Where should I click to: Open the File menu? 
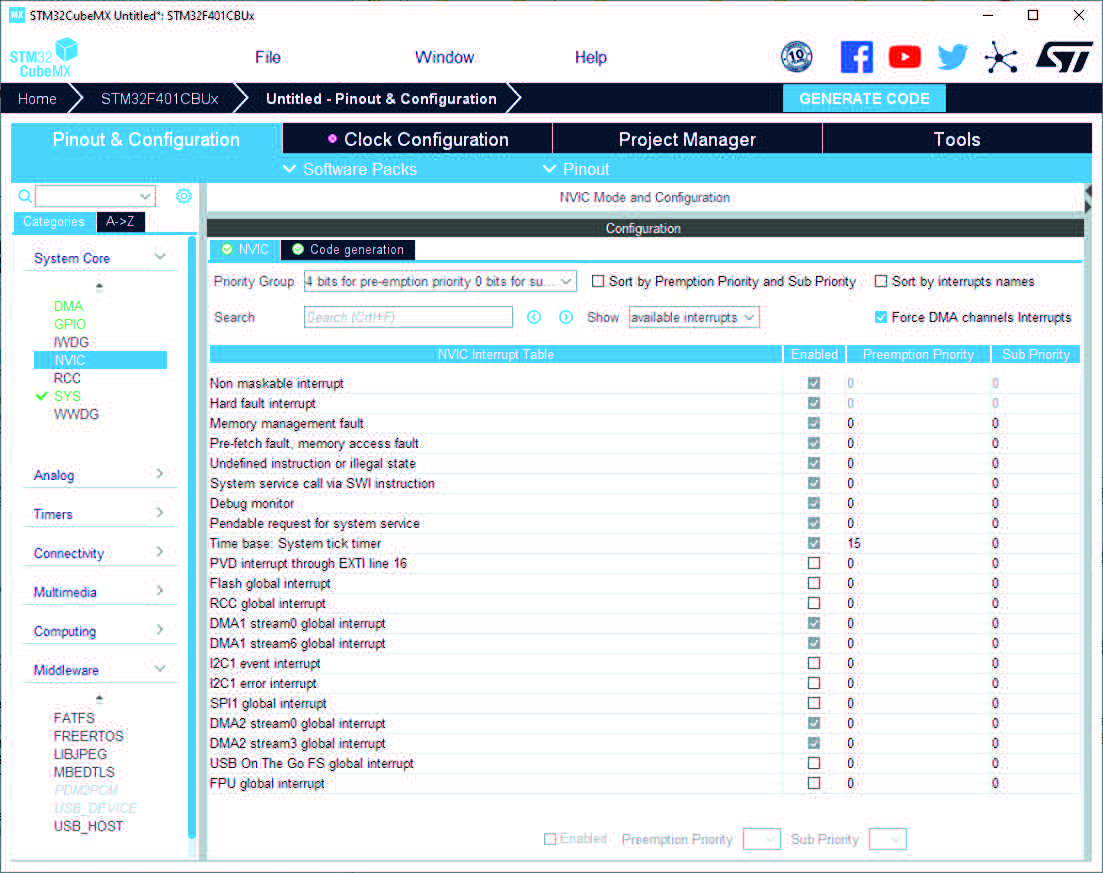pos(267,58)
